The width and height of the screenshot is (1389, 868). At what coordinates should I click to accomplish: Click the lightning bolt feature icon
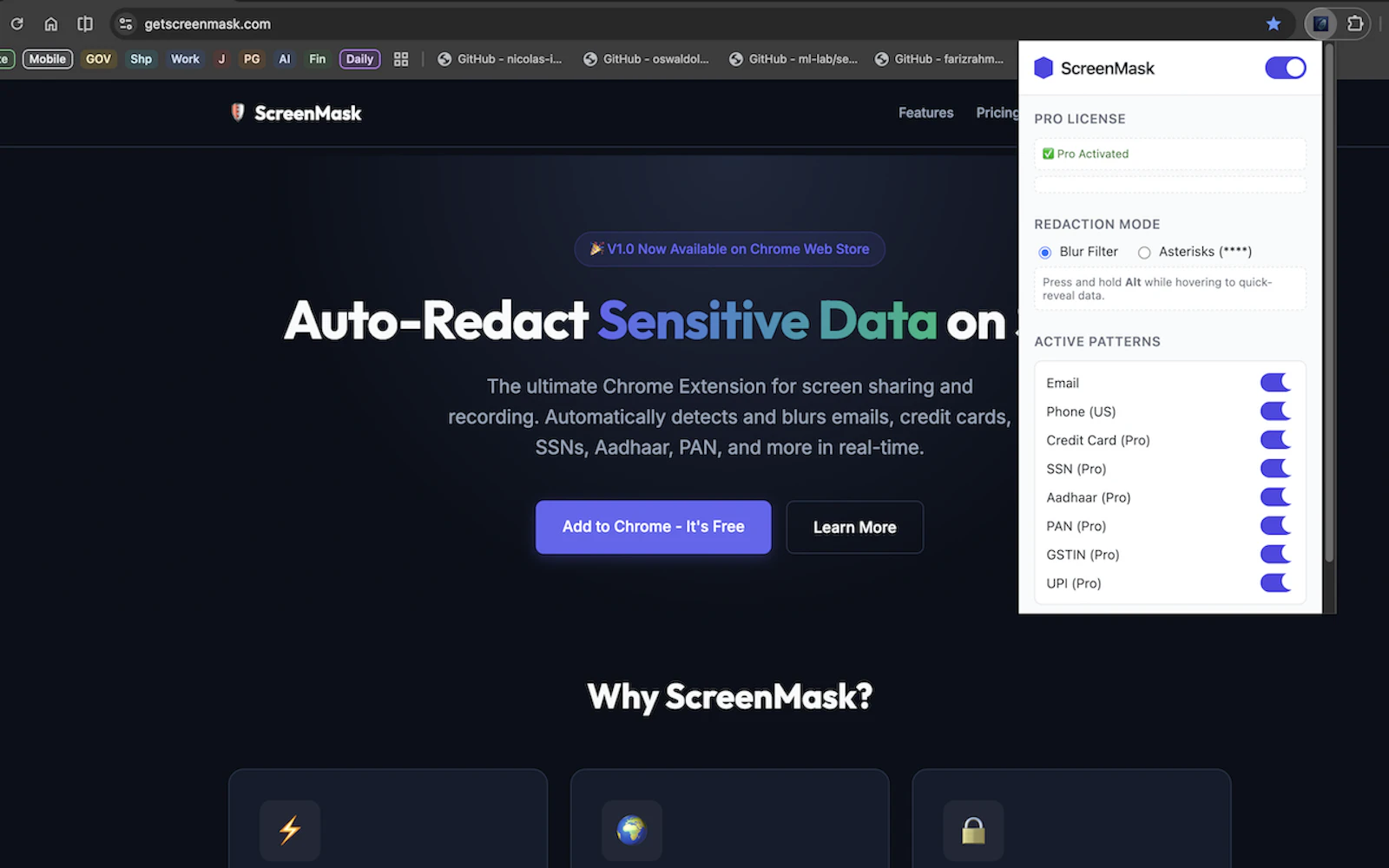click(290, 831)
